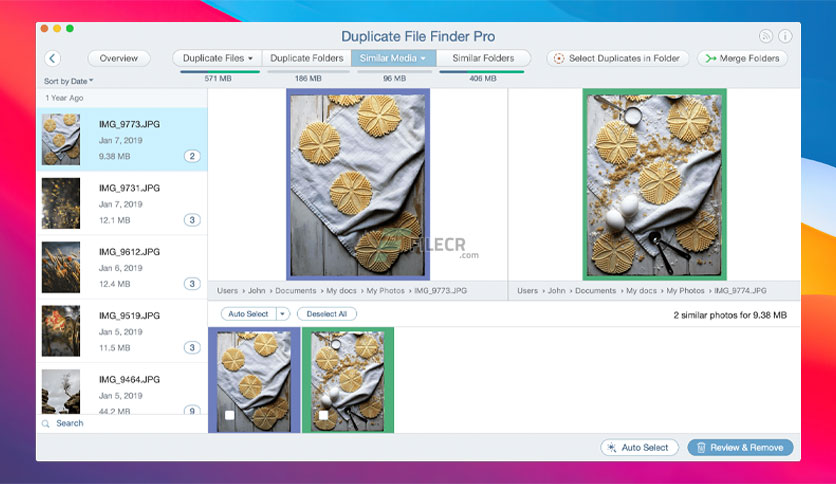Open the Sort by Date dropdown
The width and height of the screenshot is (836, 484).
tap(68, 81)
